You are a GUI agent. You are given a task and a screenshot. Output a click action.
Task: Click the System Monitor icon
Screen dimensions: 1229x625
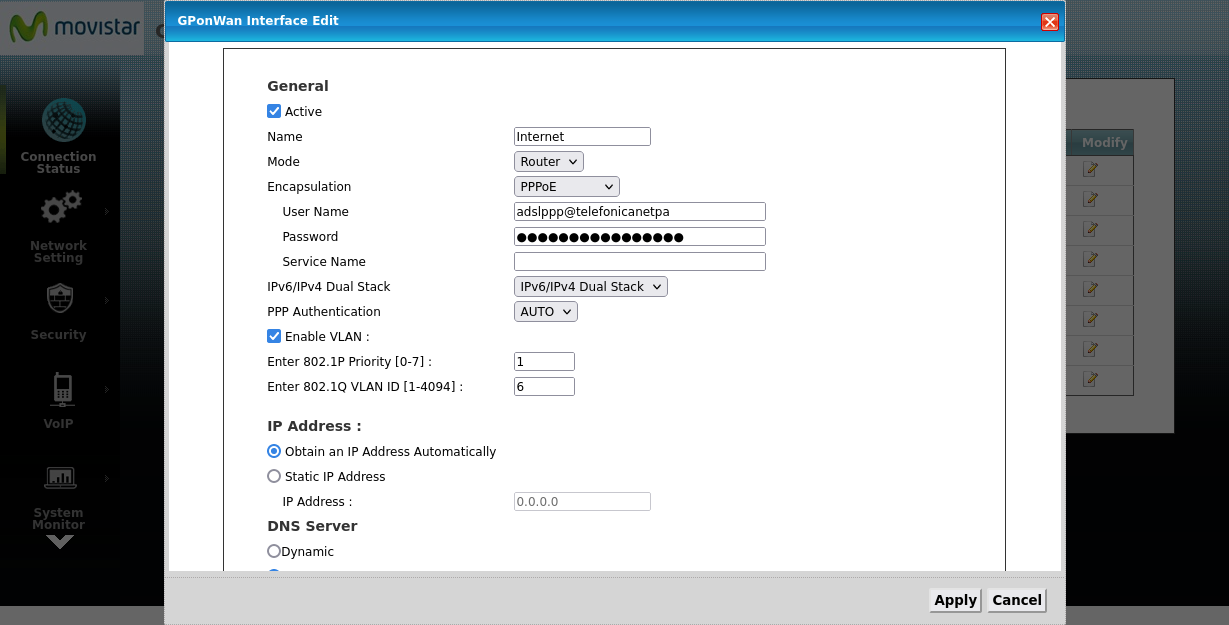61,477
